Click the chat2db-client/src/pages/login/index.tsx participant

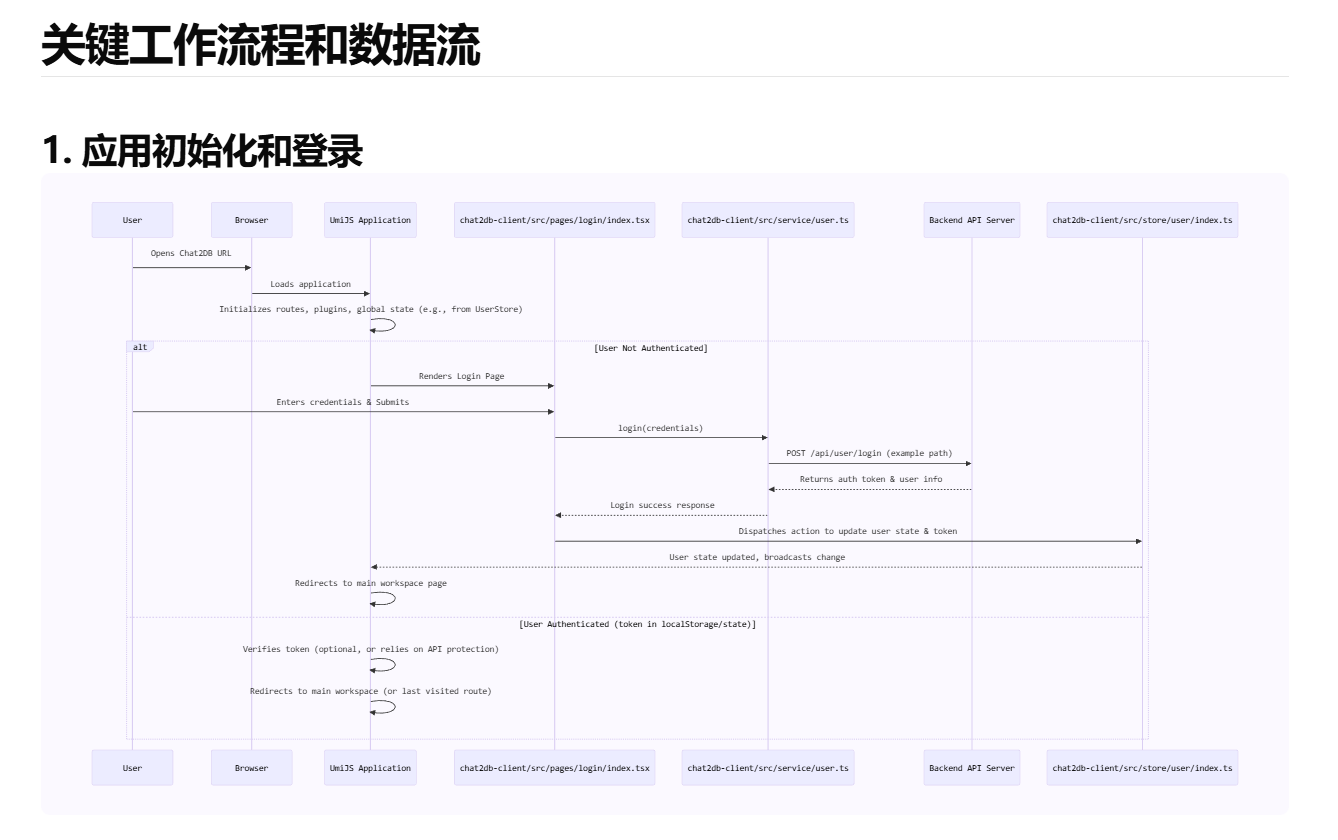pos(555,219)
